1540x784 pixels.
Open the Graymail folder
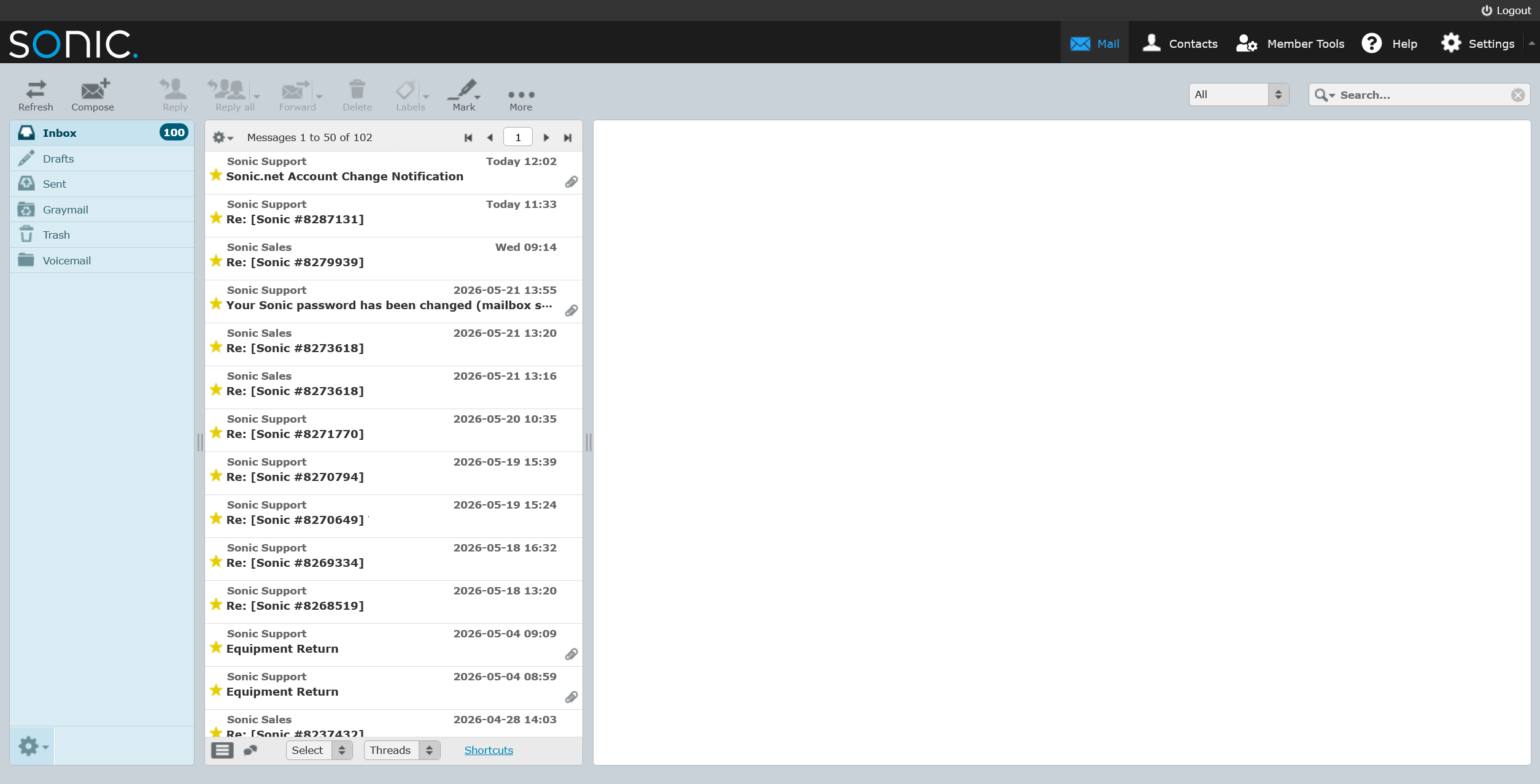coord(102,210)
